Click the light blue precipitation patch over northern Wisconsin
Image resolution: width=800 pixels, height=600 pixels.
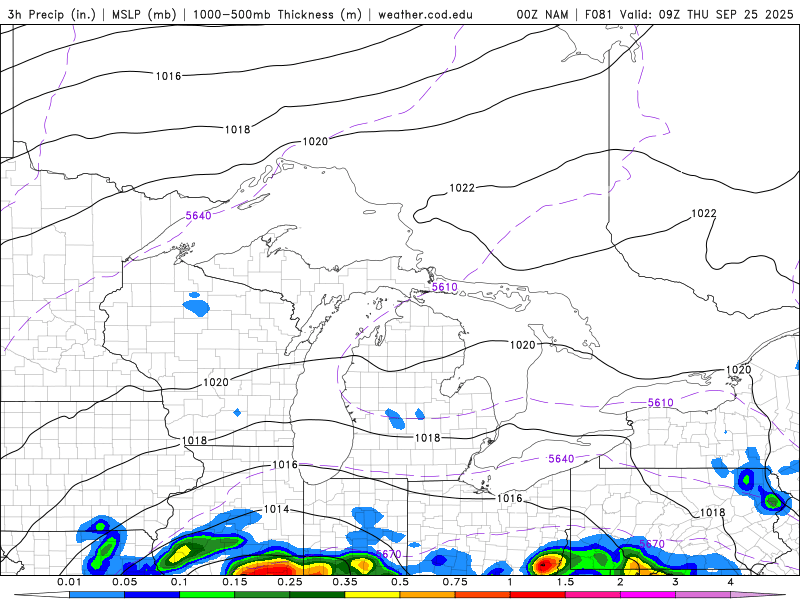196,308
